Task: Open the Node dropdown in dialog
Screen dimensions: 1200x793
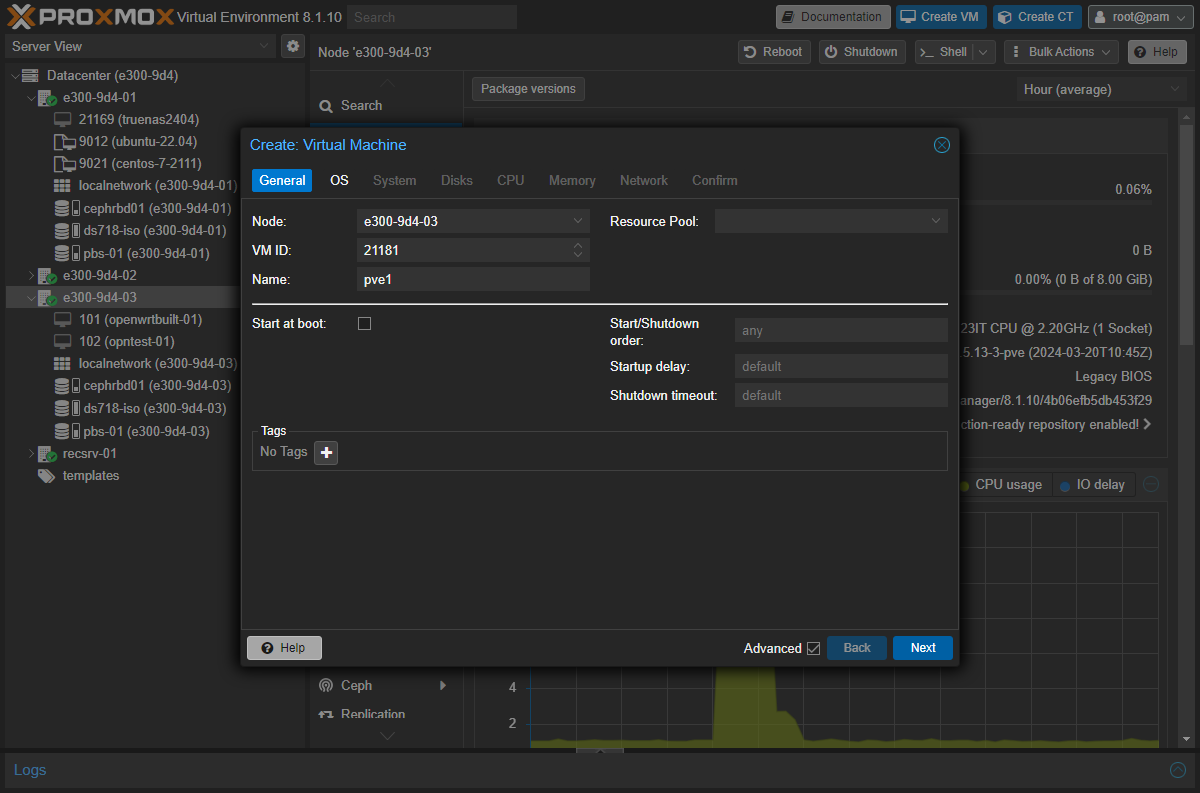Action: tap(578, 221)
